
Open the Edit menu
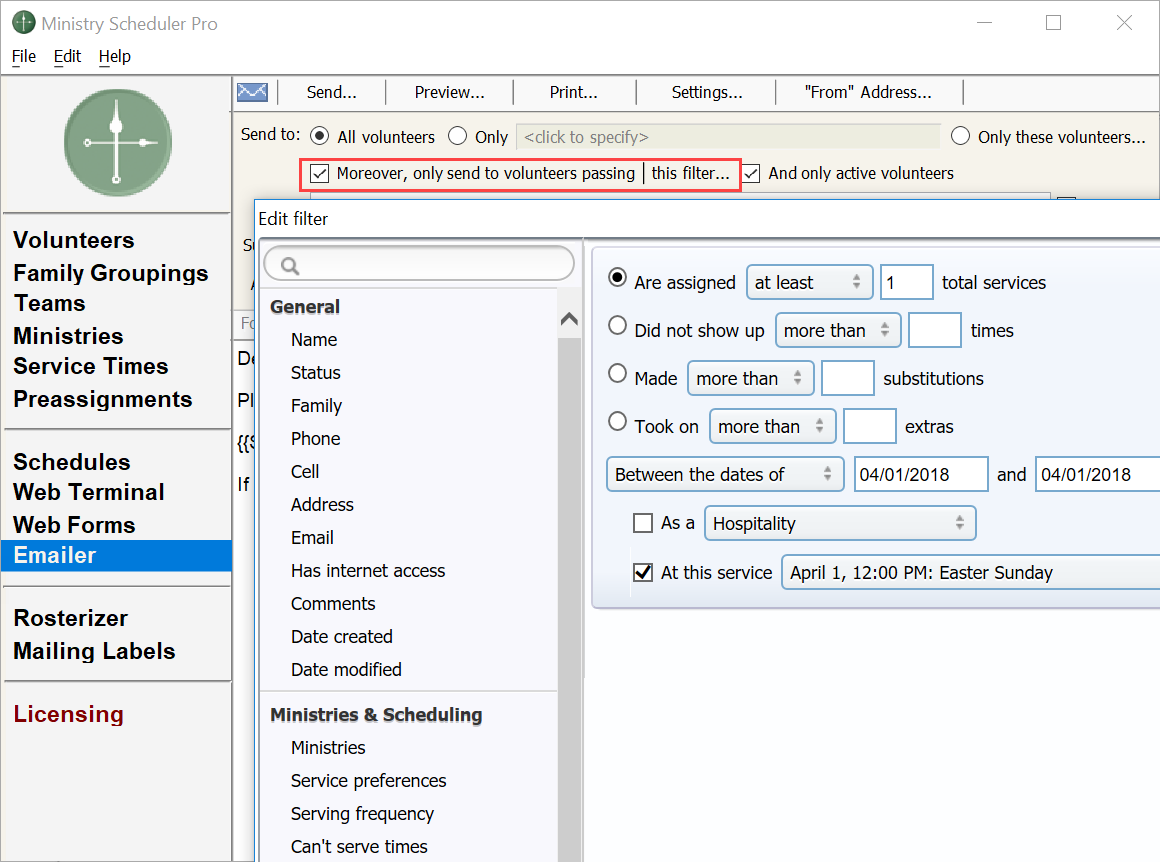tap(67, 57)
